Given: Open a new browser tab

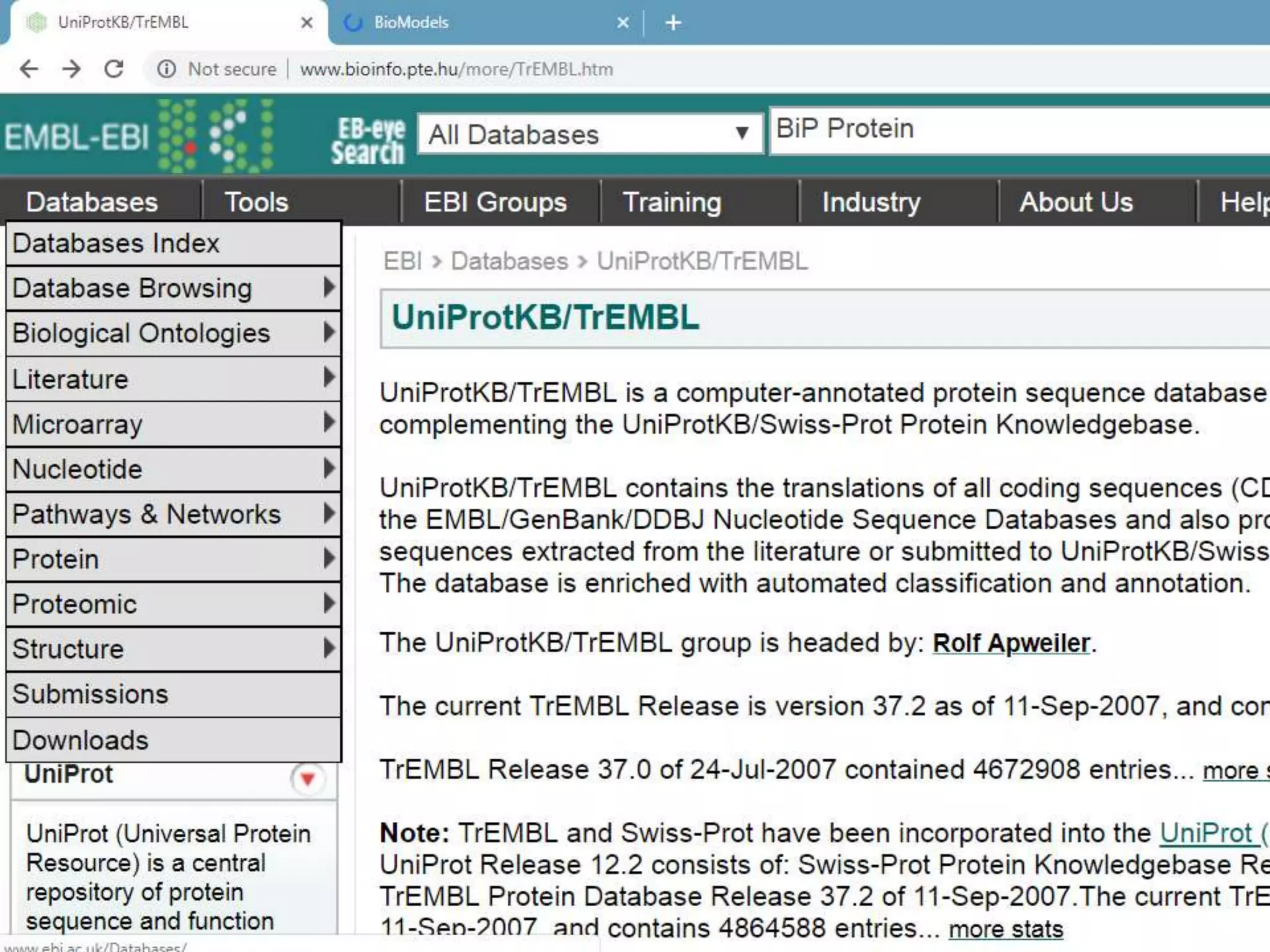Looking at the screenshot, I should coord(673,23).
